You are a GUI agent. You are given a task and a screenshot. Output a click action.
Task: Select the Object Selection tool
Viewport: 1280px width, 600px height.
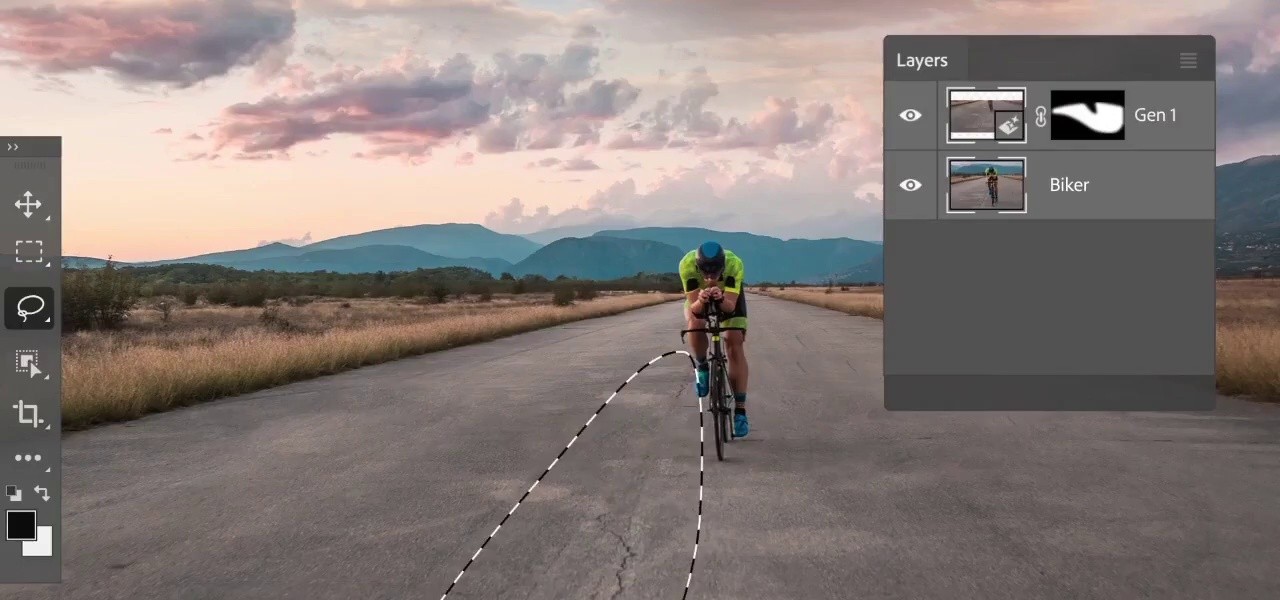coord(29,364)
